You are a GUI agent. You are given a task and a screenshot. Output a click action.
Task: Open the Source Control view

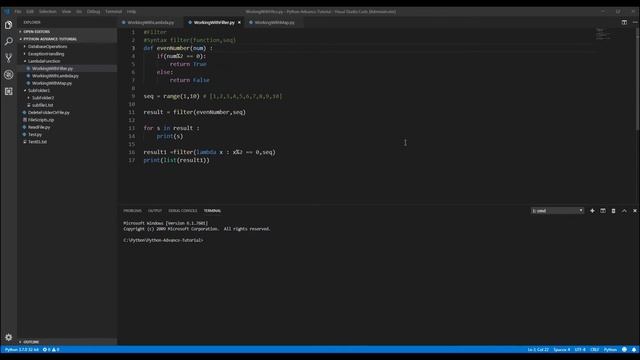pyautogui.click(x=9, y=58)
